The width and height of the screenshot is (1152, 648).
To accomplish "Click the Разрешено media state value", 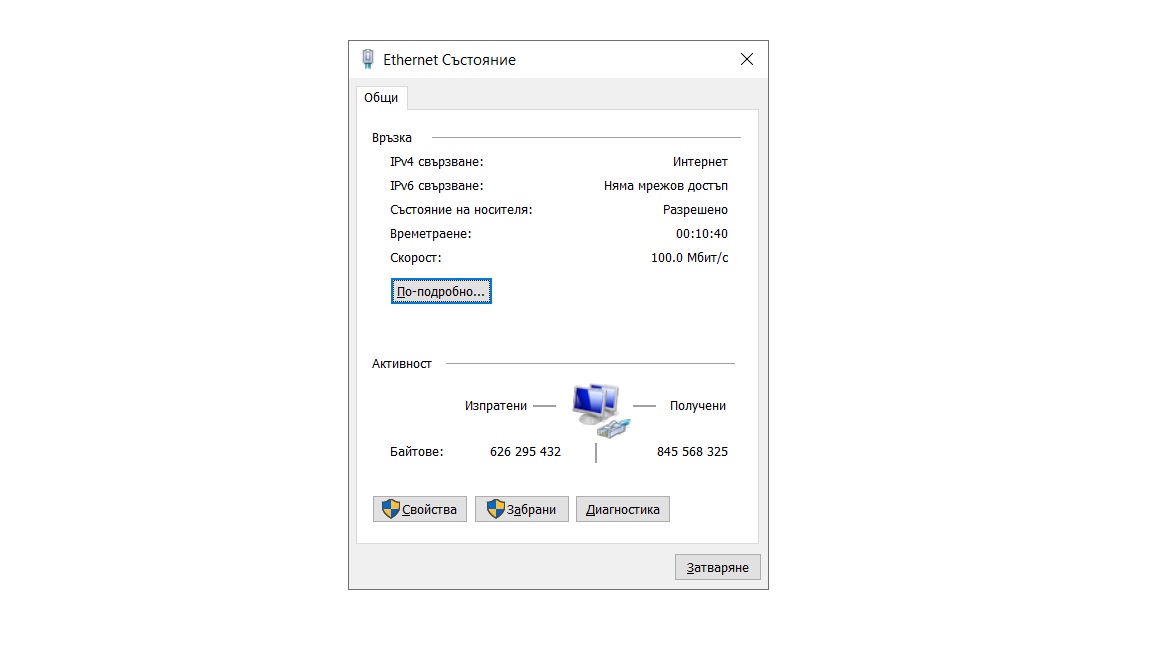I will [x=695, y=210].
